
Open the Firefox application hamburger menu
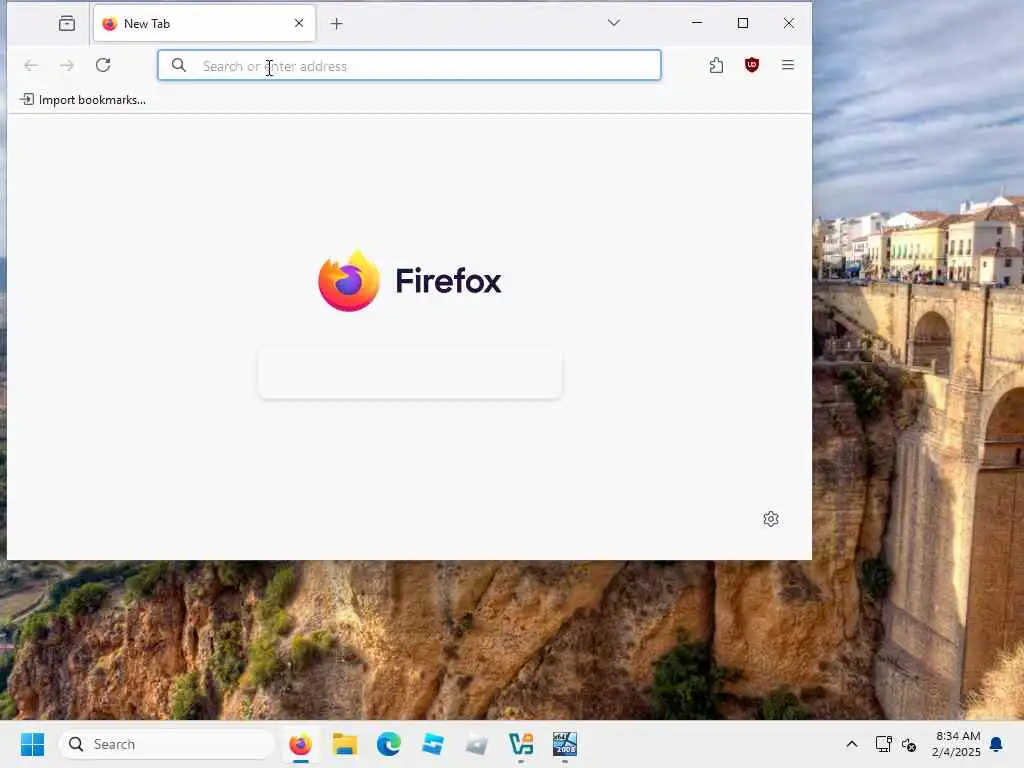pos(788,65)
